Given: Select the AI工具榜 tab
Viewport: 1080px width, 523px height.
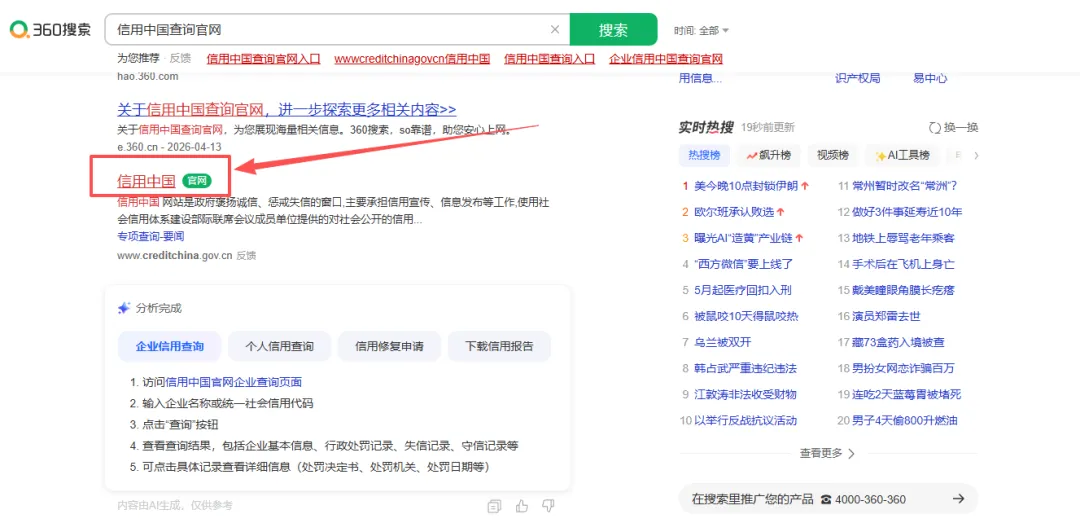Looking at the screenshot, I should 902,156.
